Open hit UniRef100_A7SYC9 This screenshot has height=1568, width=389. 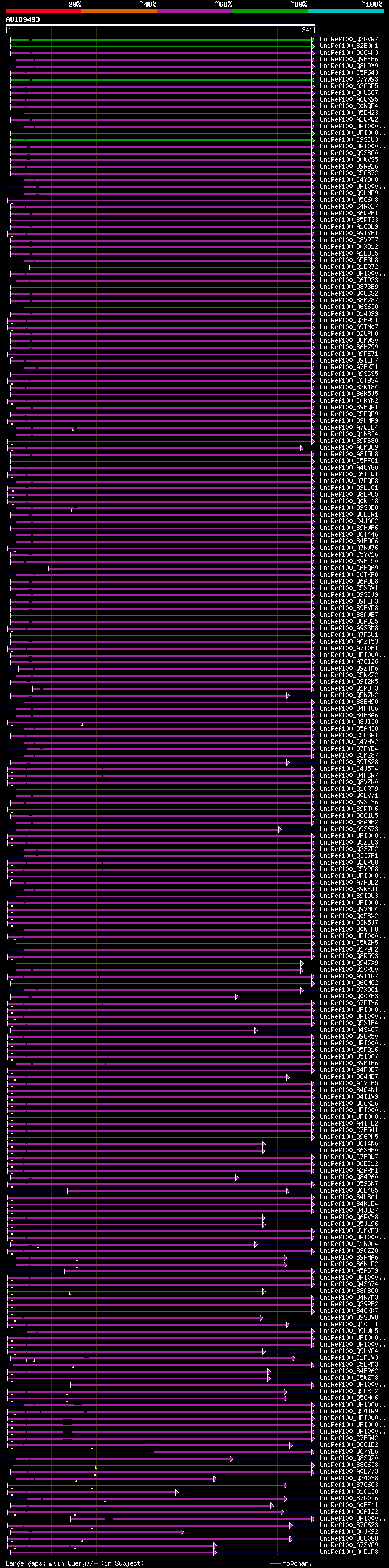349,1546
